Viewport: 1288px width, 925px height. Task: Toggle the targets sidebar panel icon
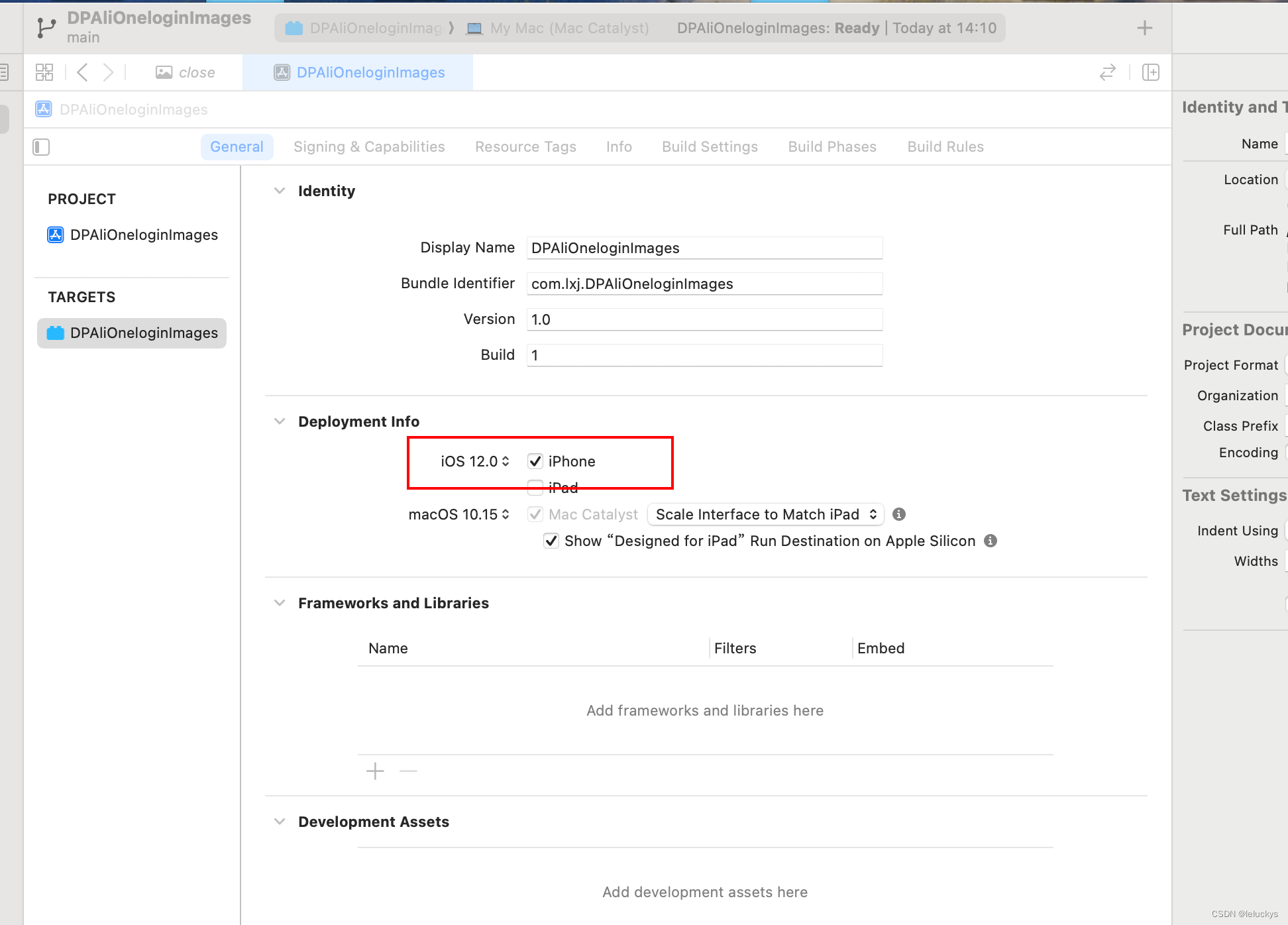click(41, 146)
